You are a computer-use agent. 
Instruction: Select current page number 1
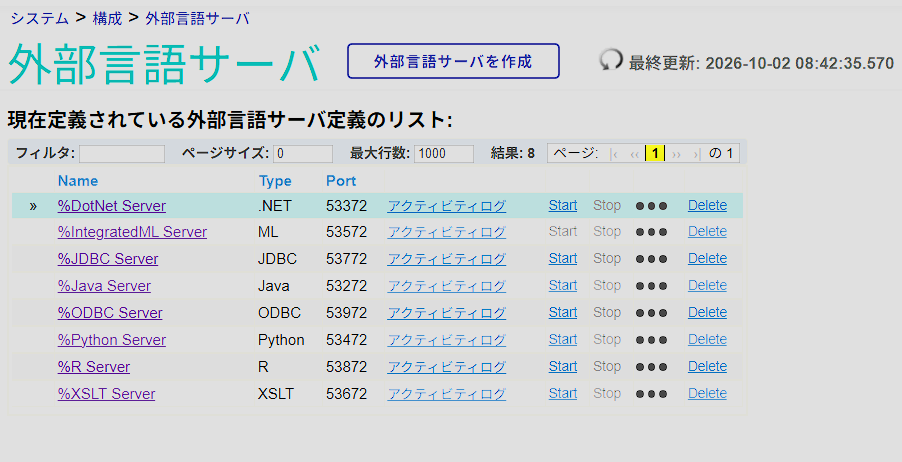coord(655,154)
